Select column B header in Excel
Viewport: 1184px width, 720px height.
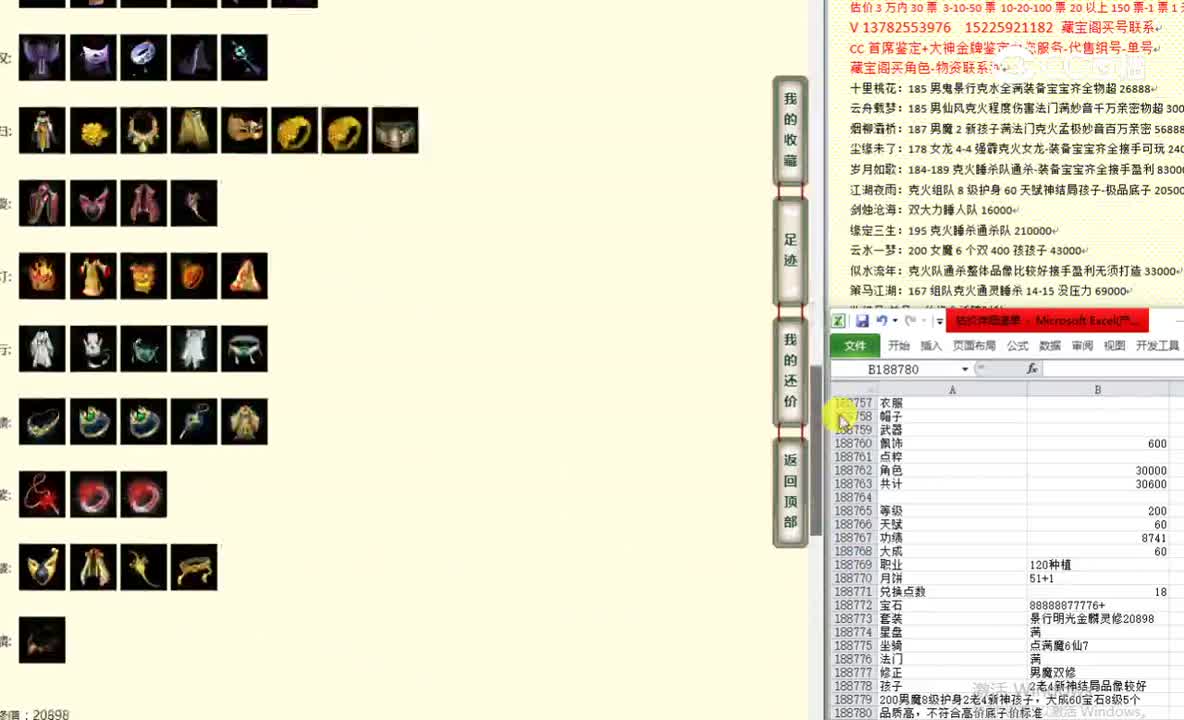(x=1097, y=389)
